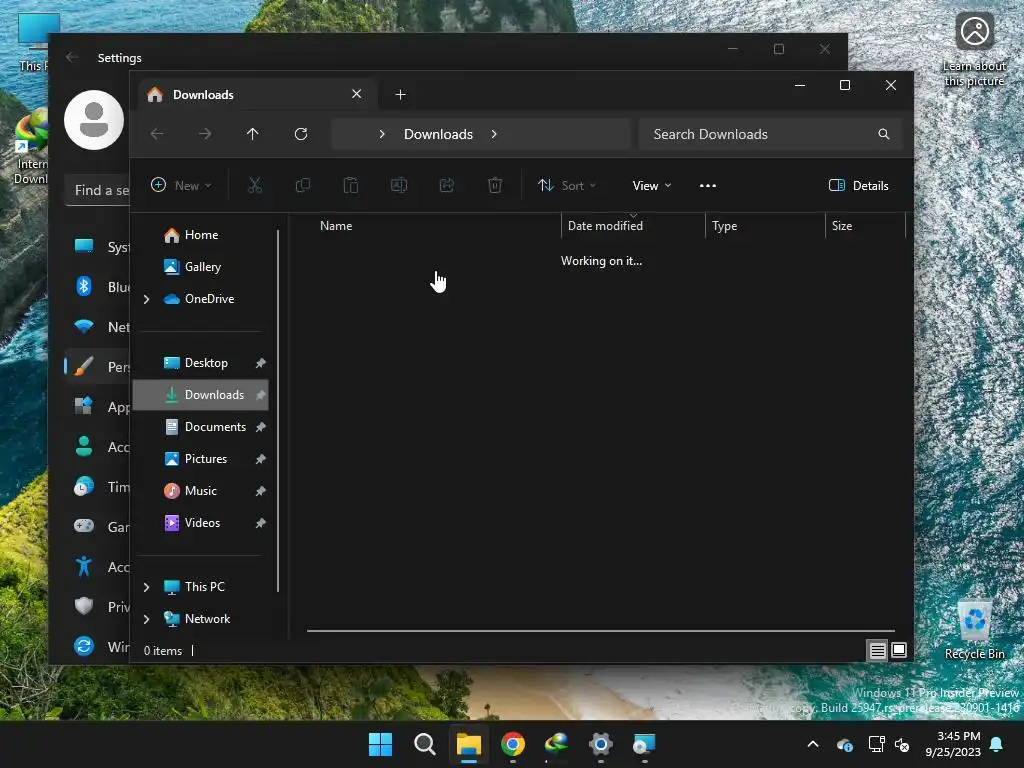
Task: Open Internet Download Manager taskbar icon
Action: tap(556, 744)
